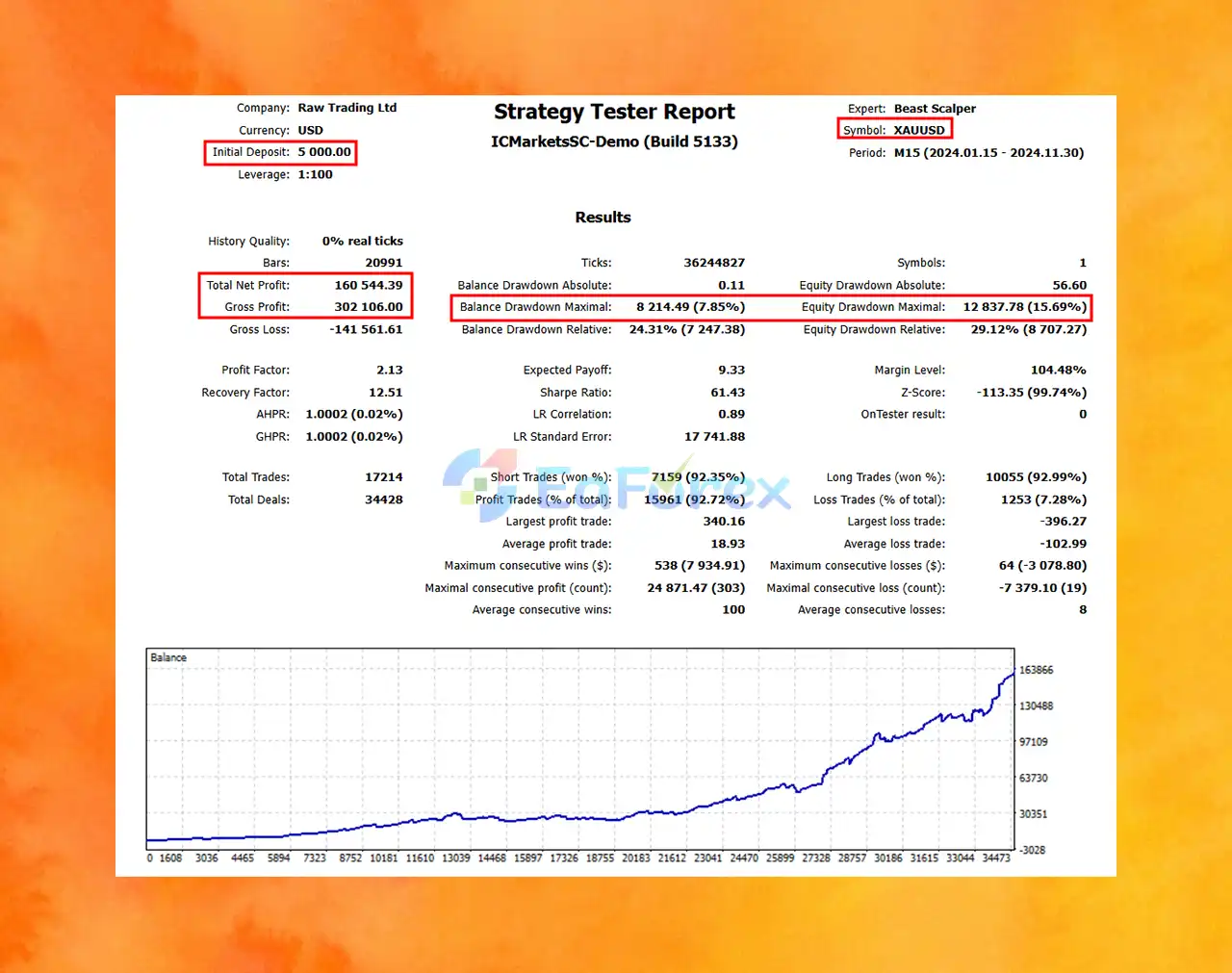Click the chart y-axis value 97109
This screenshot has height=973, width=1232.
click(1034, 742)
